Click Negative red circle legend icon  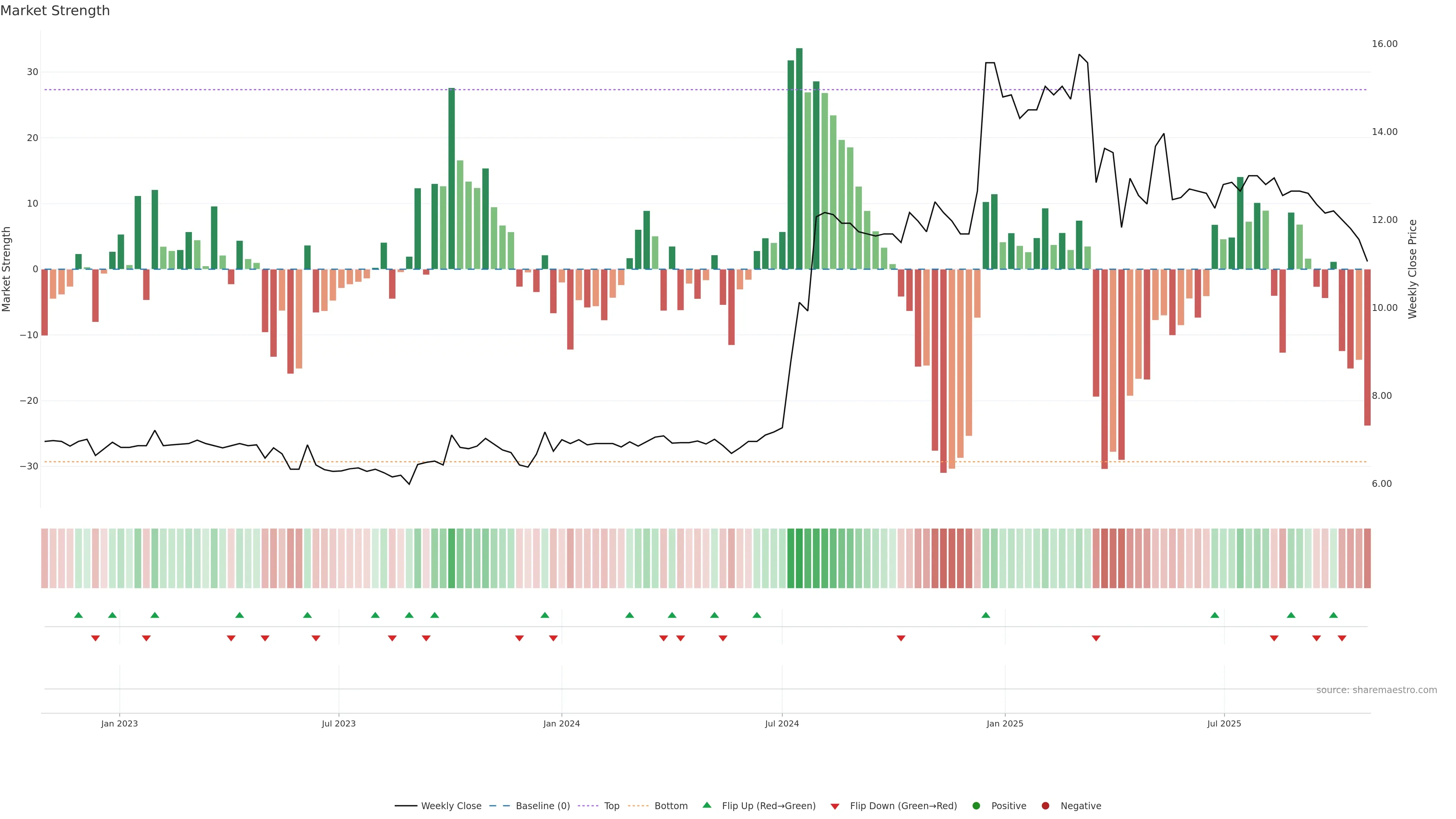tap(1045, 806)
